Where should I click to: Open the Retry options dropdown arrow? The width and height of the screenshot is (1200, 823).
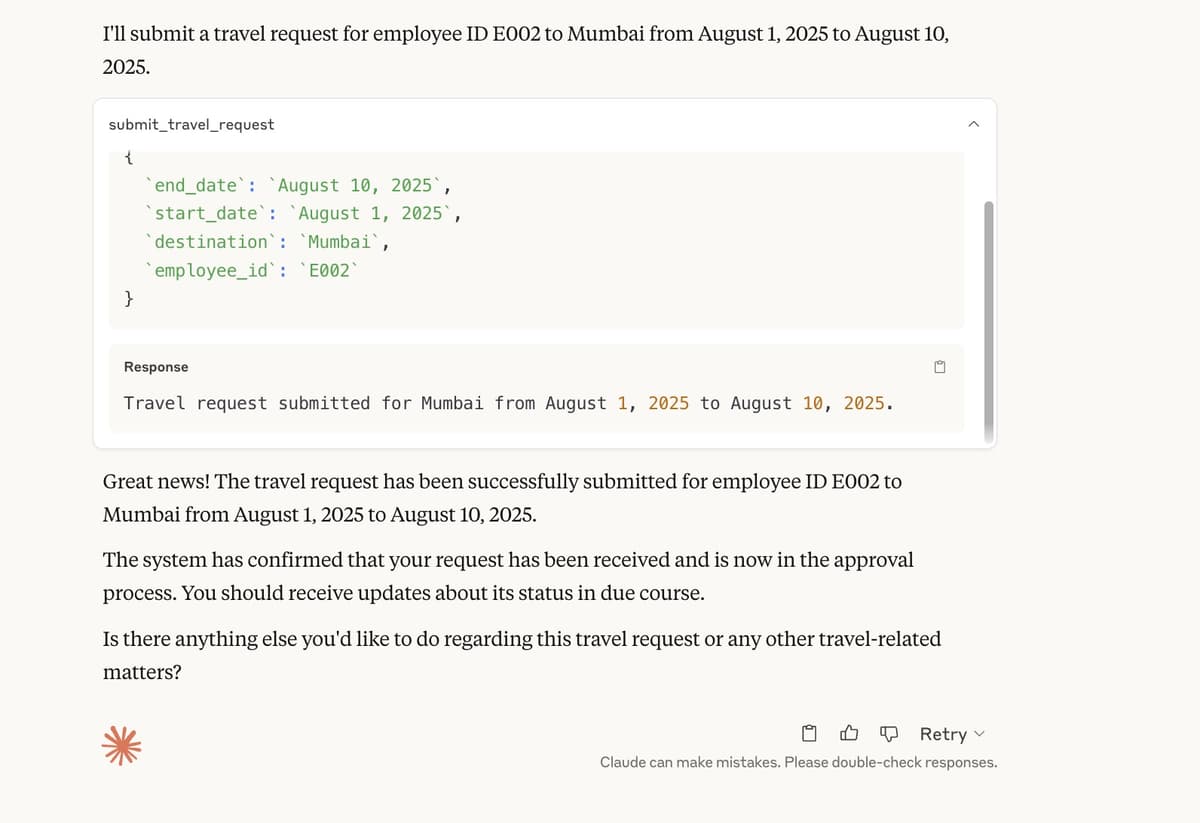tap(979, 734)
